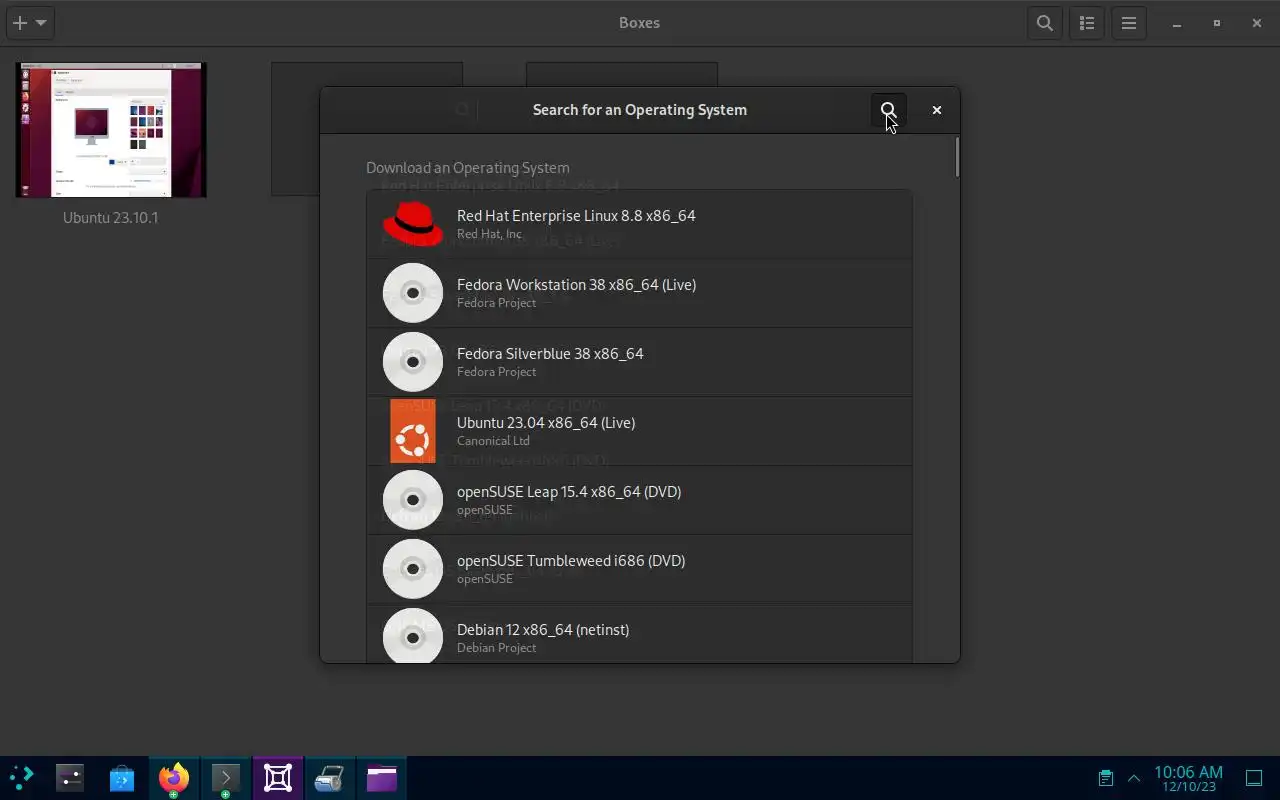Click the disc icon beside Debian 12

pyautogui.click(x=413, y=635)
